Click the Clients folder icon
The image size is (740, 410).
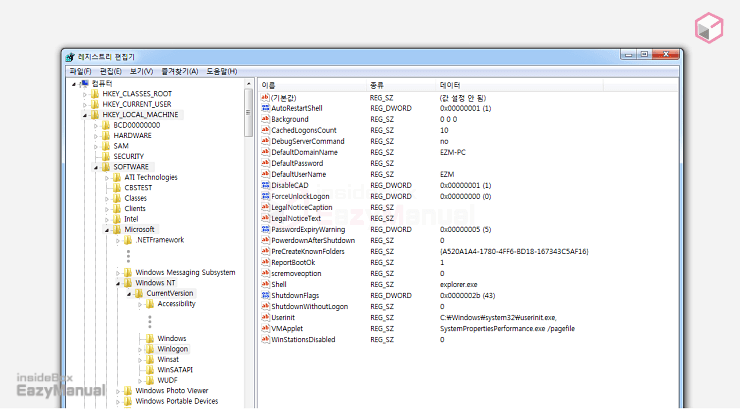[117, 209]
